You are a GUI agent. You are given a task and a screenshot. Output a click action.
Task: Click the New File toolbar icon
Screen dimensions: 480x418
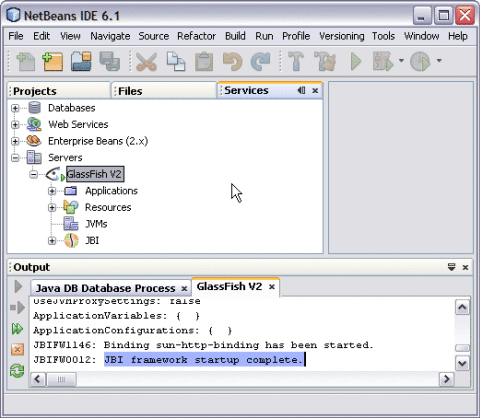coord(26,61)
